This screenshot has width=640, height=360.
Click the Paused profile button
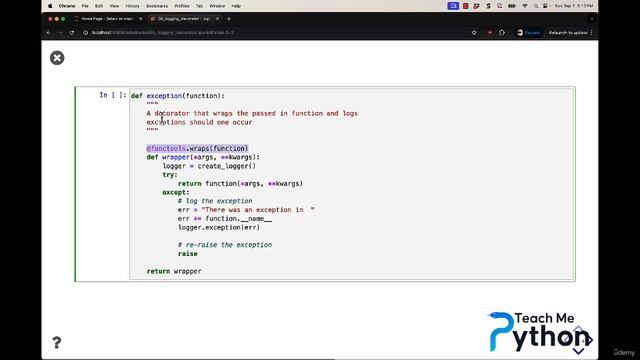point(529,33)
